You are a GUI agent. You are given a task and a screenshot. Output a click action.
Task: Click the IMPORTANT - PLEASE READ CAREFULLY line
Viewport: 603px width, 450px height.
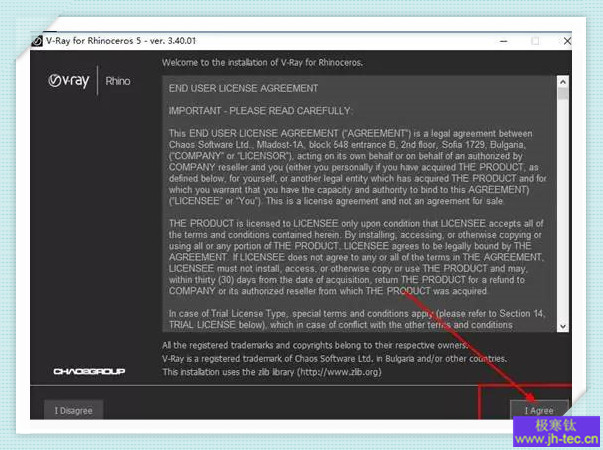260,111
